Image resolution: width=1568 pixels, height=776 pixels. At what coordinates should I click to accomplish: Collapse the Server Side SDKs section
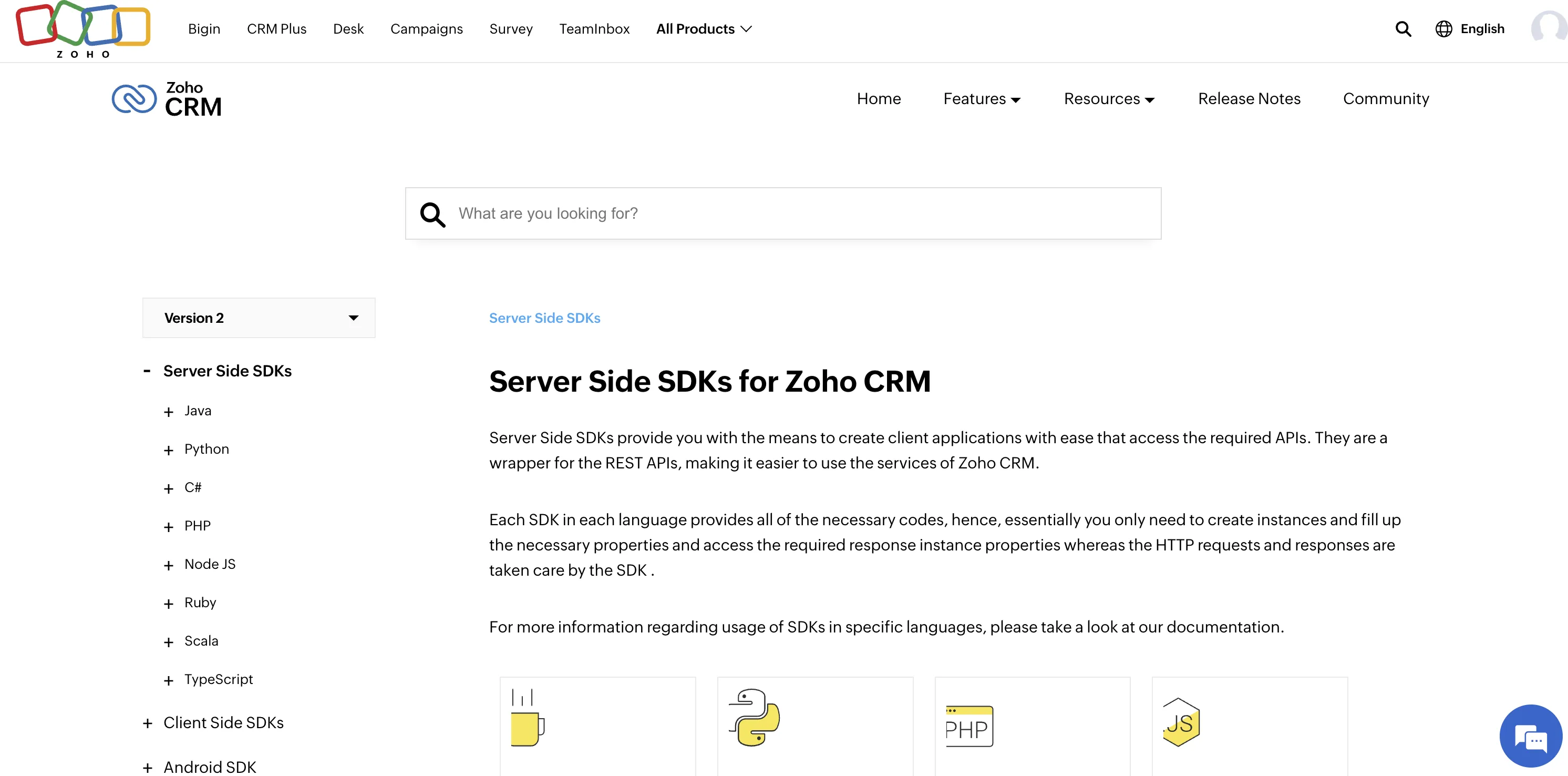point(147,370)
